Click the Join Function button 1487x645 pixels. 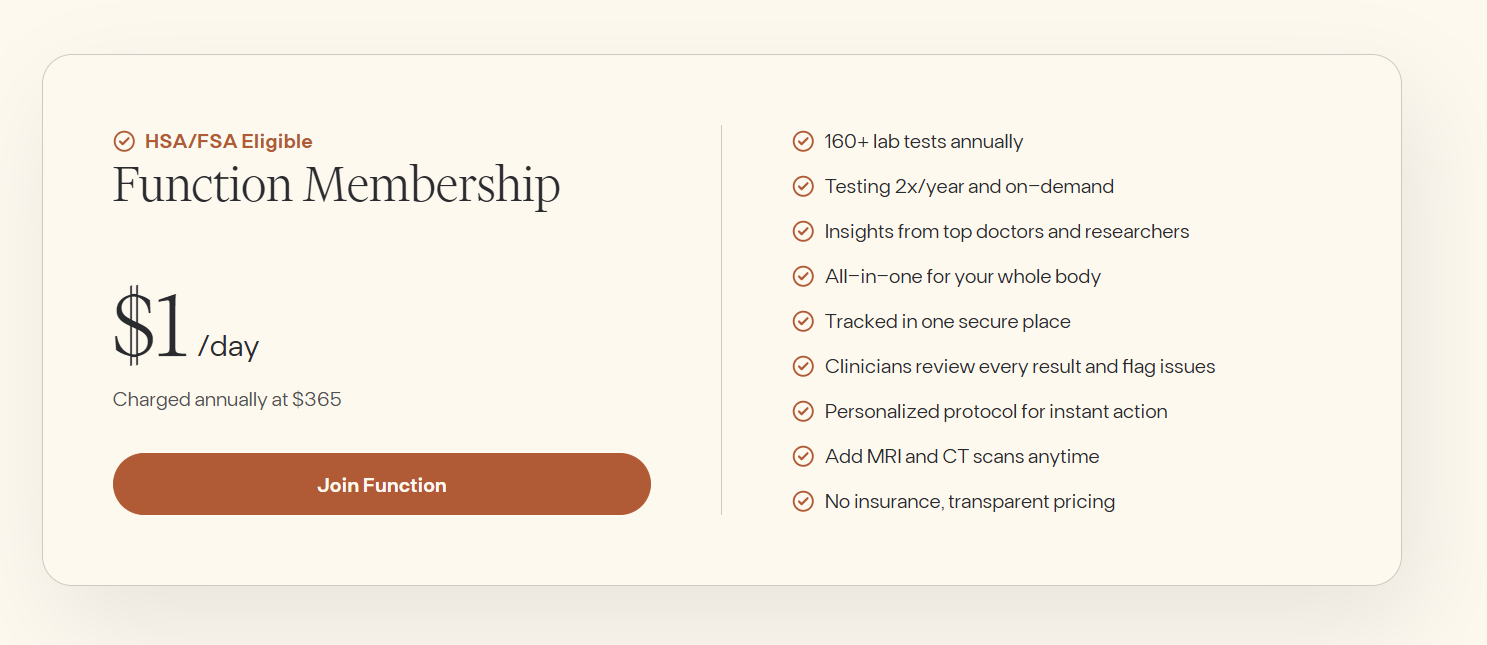pyautogui.click(x=382, y=484)
